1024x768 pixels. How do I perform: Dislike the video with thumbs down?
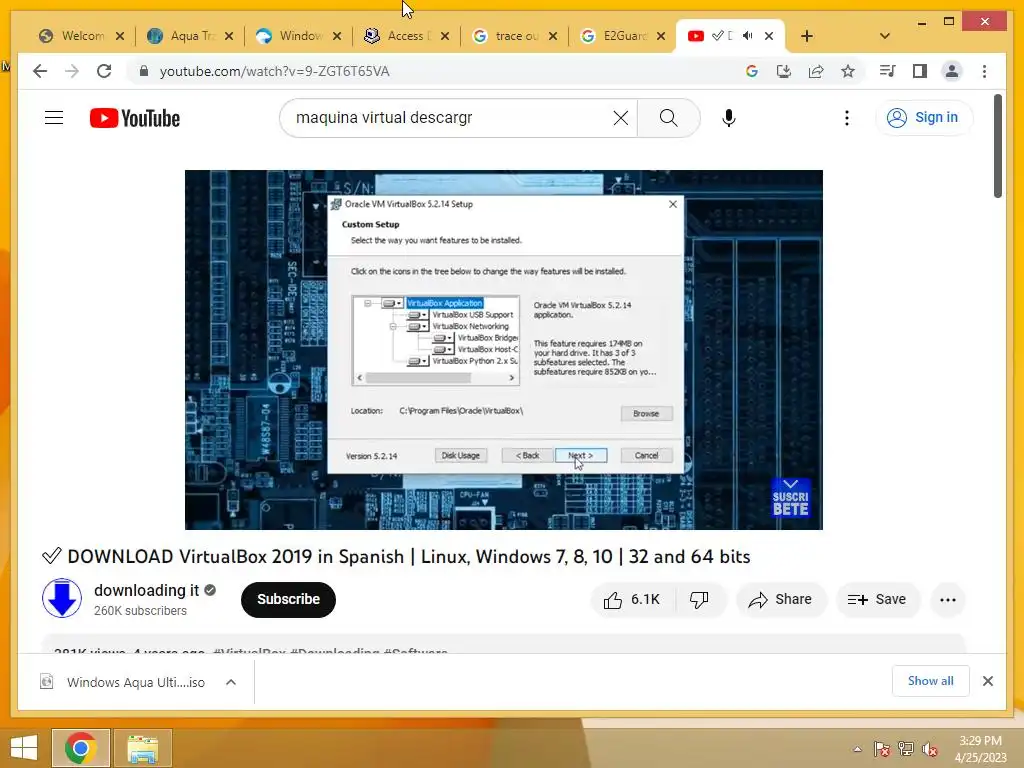[699, 600]
